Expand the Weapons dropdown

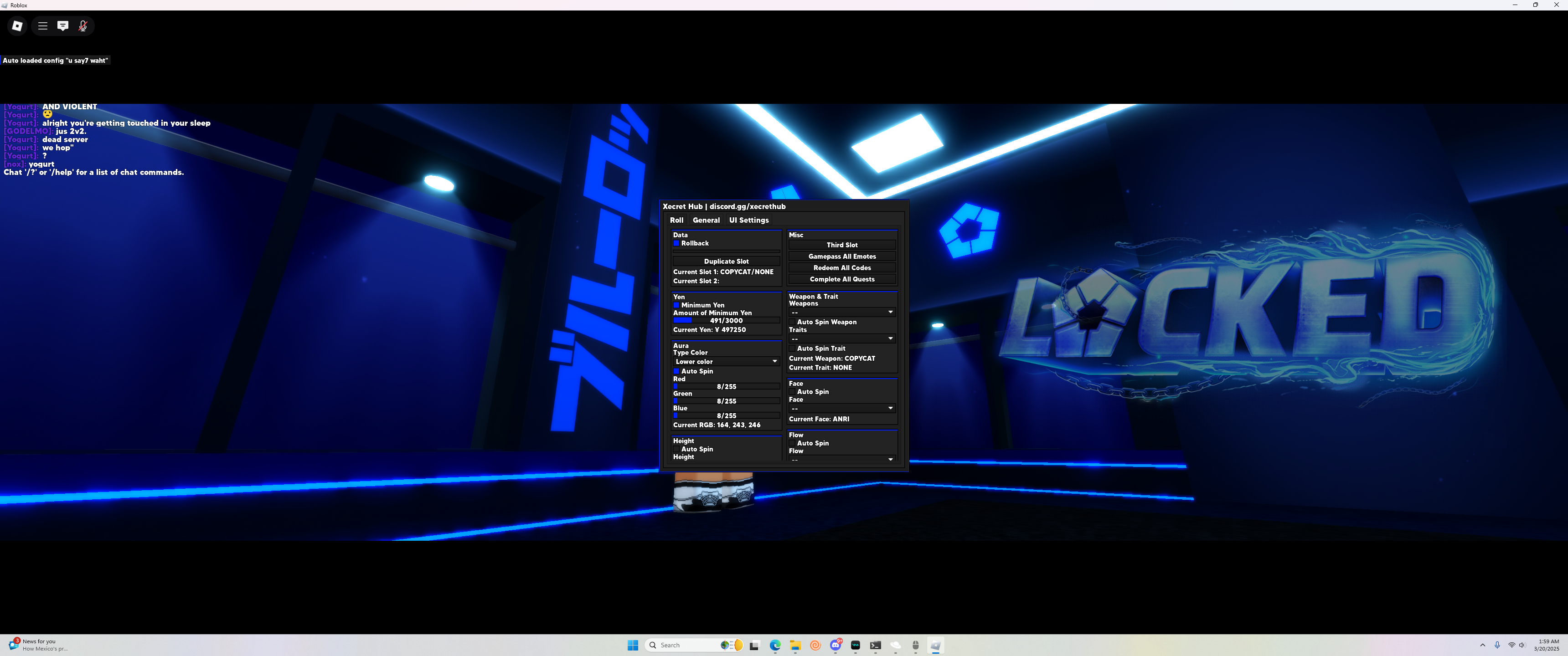tap(842, 312)
